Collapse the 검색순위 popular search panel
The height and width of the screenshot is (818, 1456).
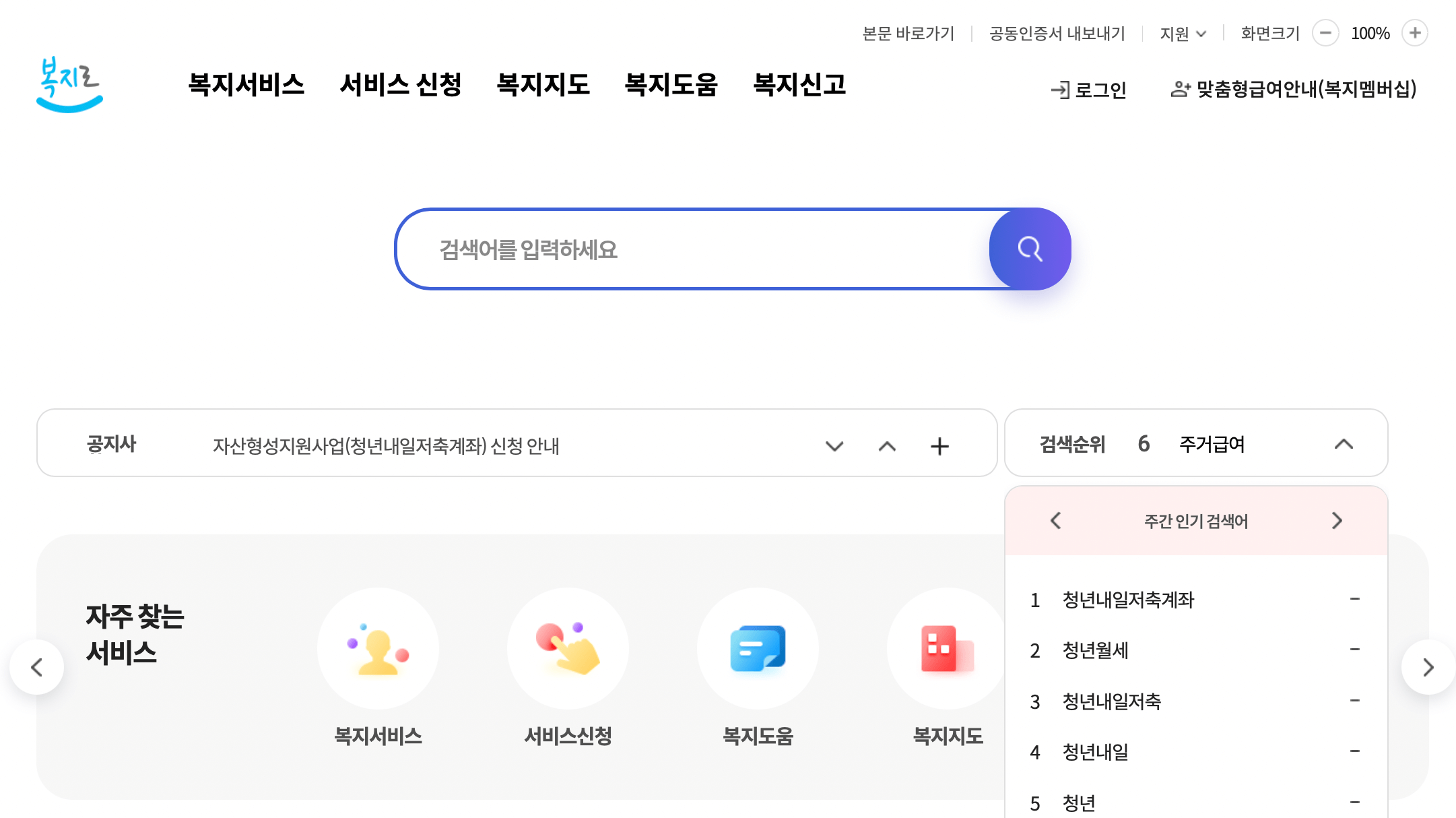(x=1345, y=443)
